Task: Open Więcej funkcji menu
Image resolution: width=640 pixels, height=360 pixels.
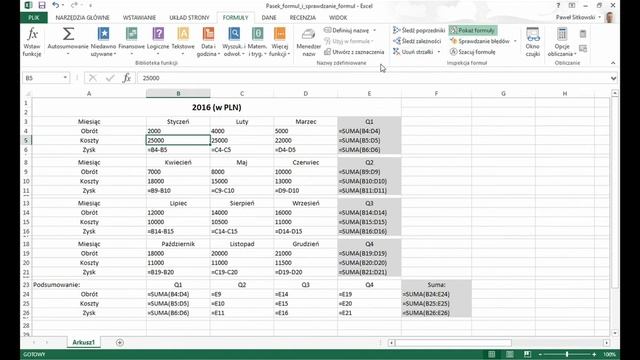Action: click(280, 41)
